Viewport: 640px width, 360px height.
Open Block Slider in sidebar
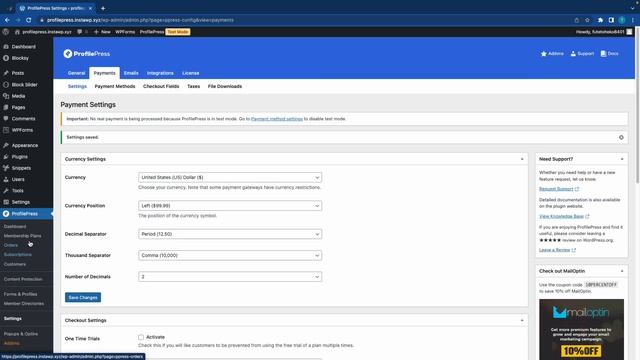coord(24,84)
